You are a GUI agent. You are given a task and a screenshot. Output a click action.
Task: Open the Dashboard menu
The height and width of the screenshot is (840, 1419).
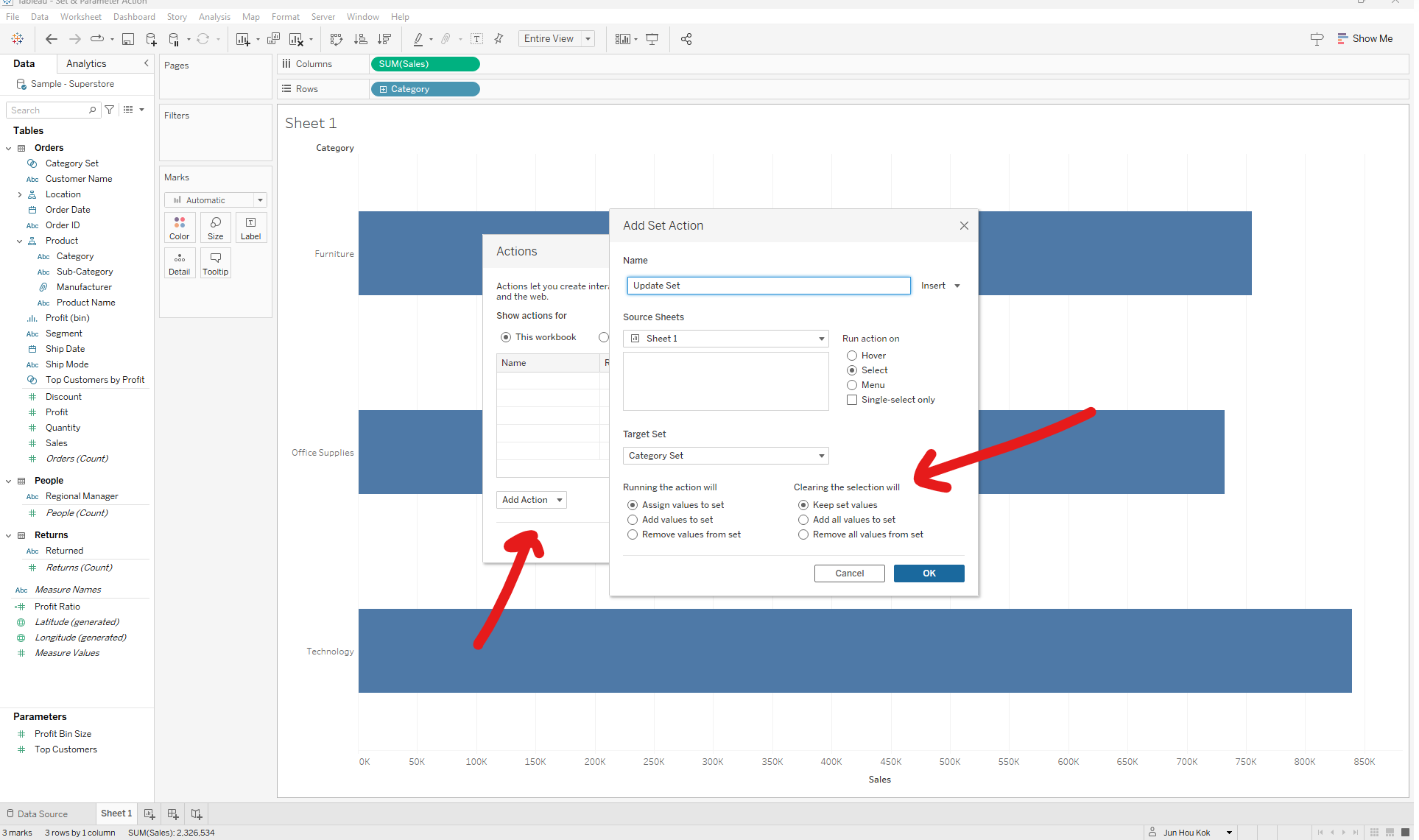134,16
